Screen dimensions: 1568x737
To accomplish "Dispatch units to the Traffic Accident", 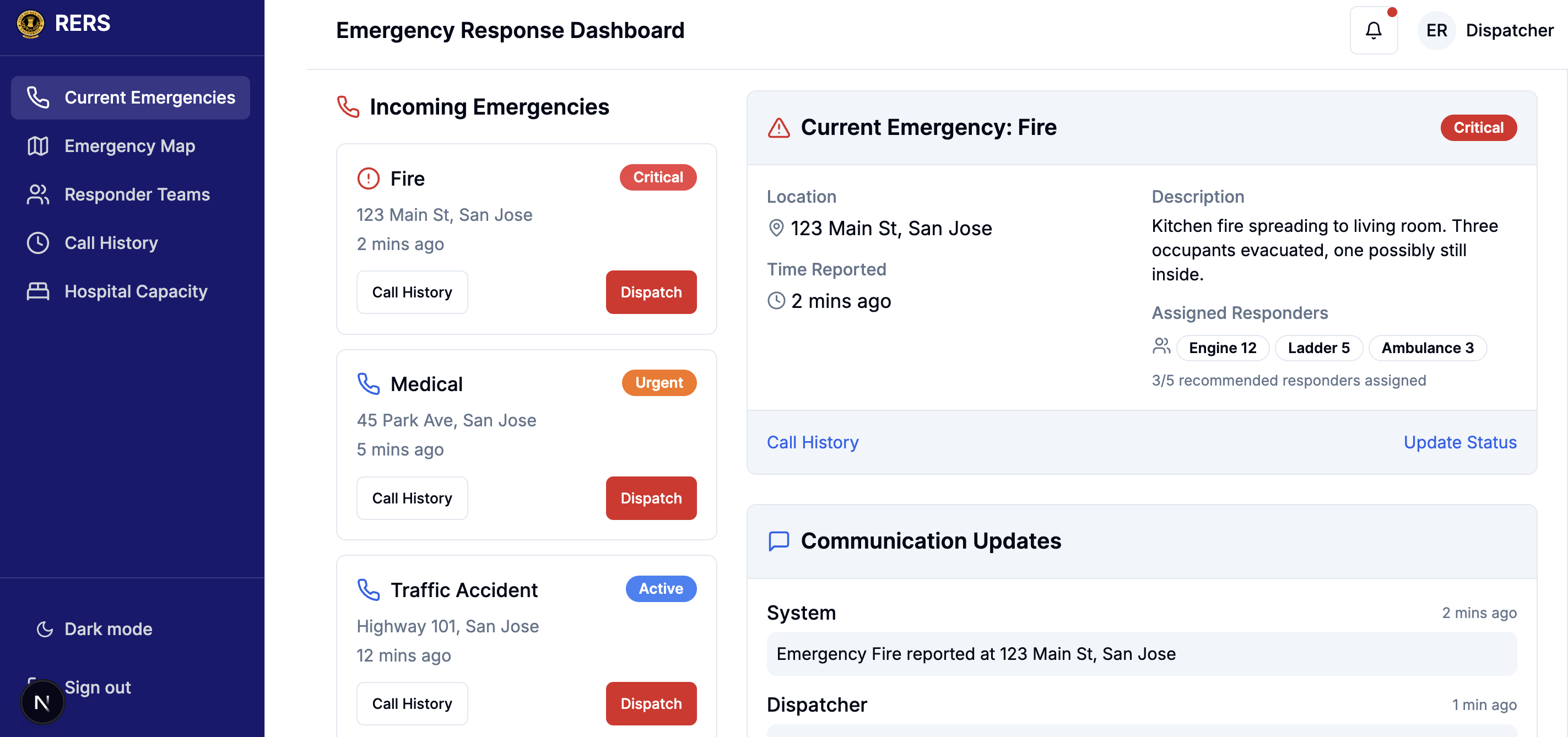I will [651, 703].
